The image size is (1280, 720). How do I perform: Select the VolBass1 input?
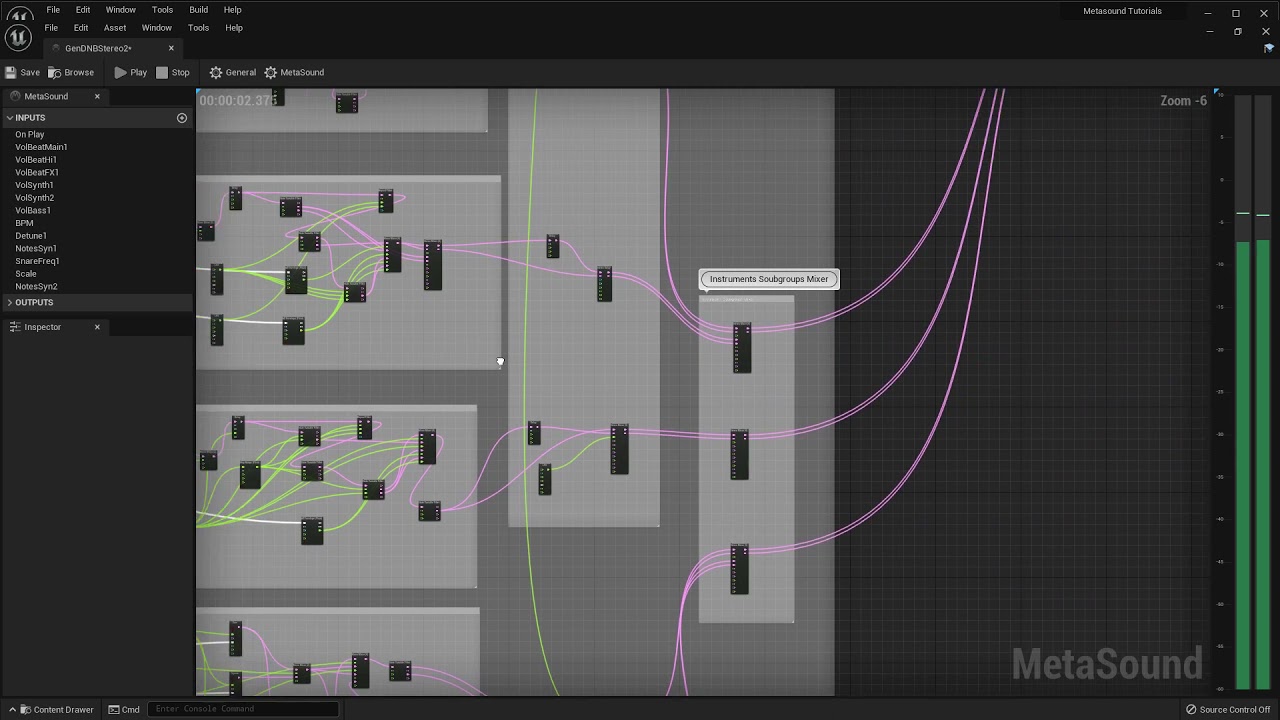(x=33, y=210)
